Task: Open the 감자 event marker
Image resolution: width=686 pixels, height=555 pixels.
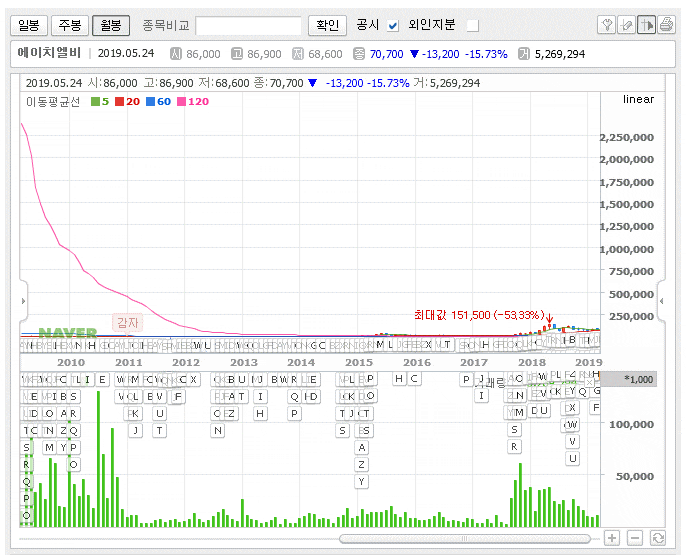Action: [128, 323]
